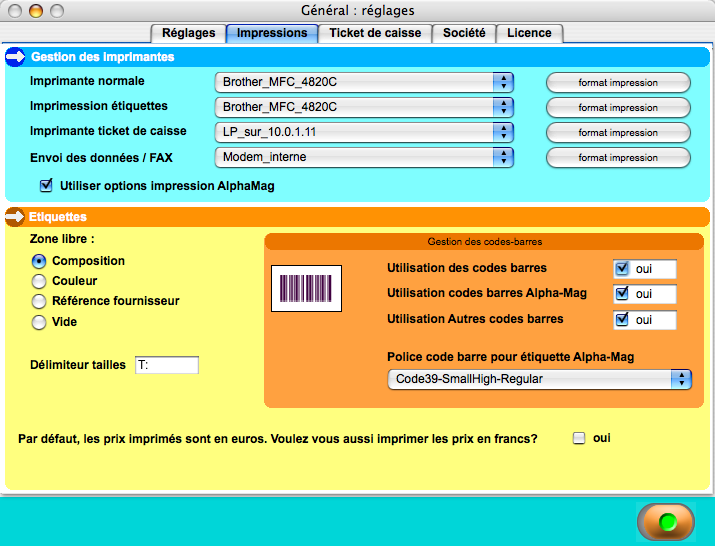This screenshot has height=546, width=715.
Task: Click the blue arrow icon beside Gestion des imprimantes
Action: (15, 57)
